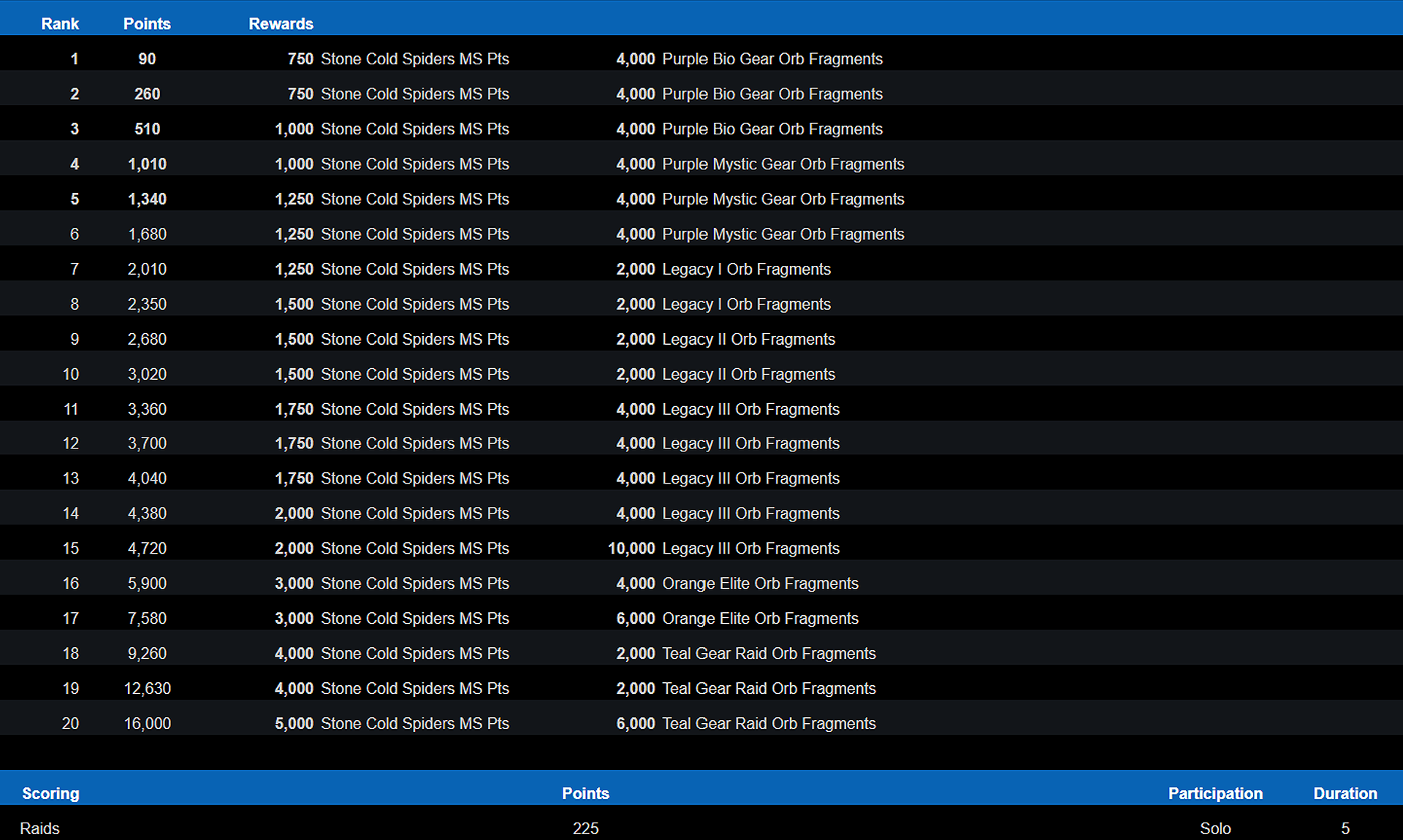Screen dimensions: 1403x840
Task: Click the Duration column header
Action: (1345, 793)
